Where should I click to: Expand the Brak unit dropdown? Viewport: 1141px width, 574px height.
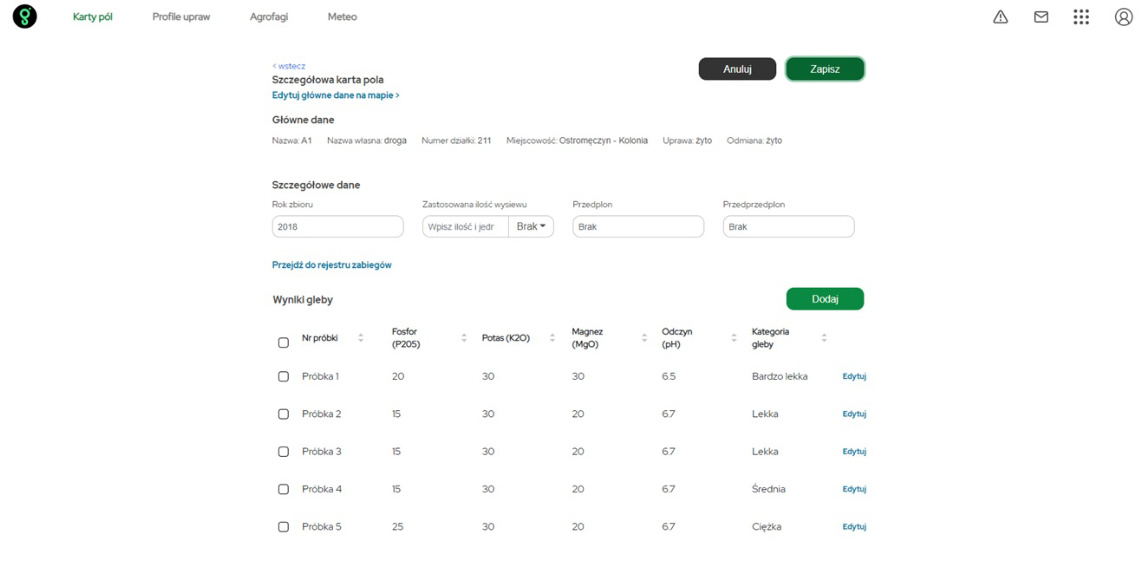pos(531,227)
